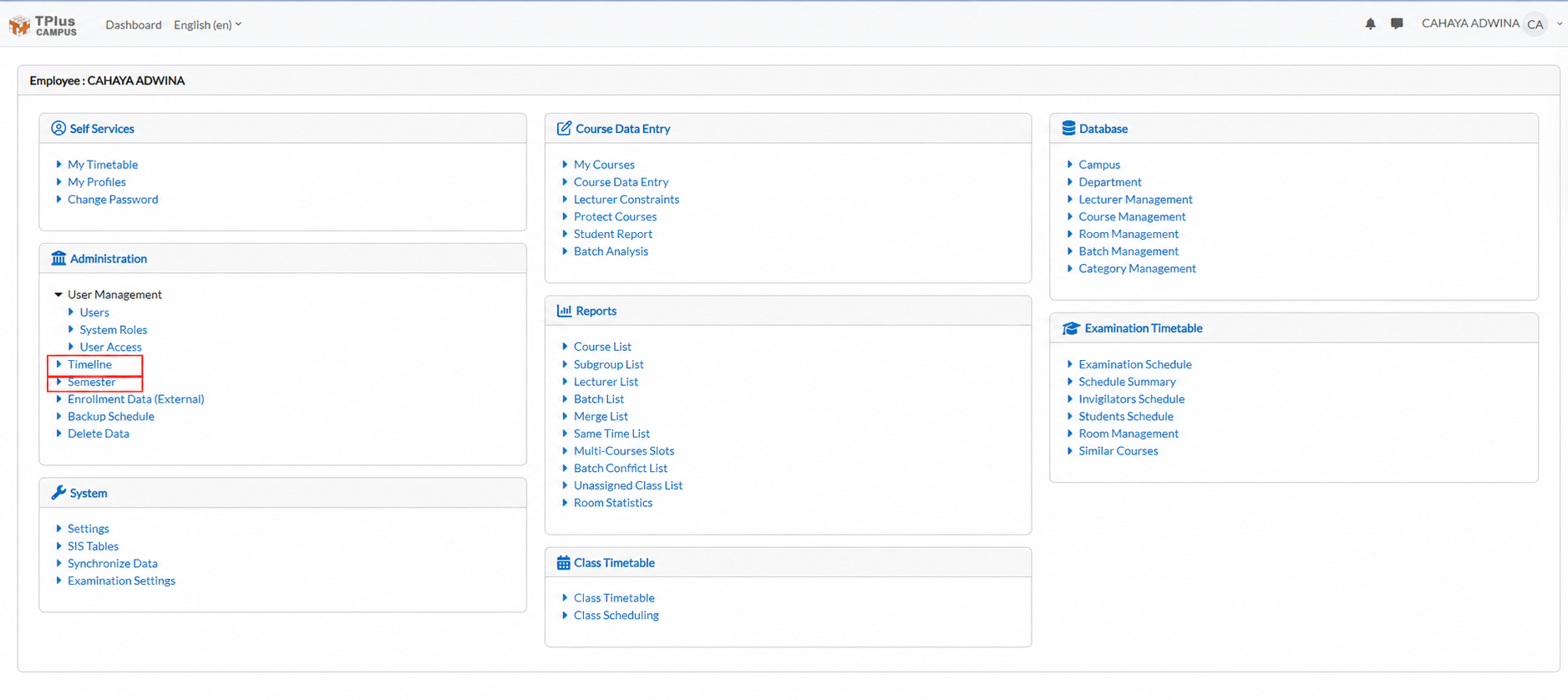Open Batch Analysis
Screen dimensions: 1568x700
[611, 251]
